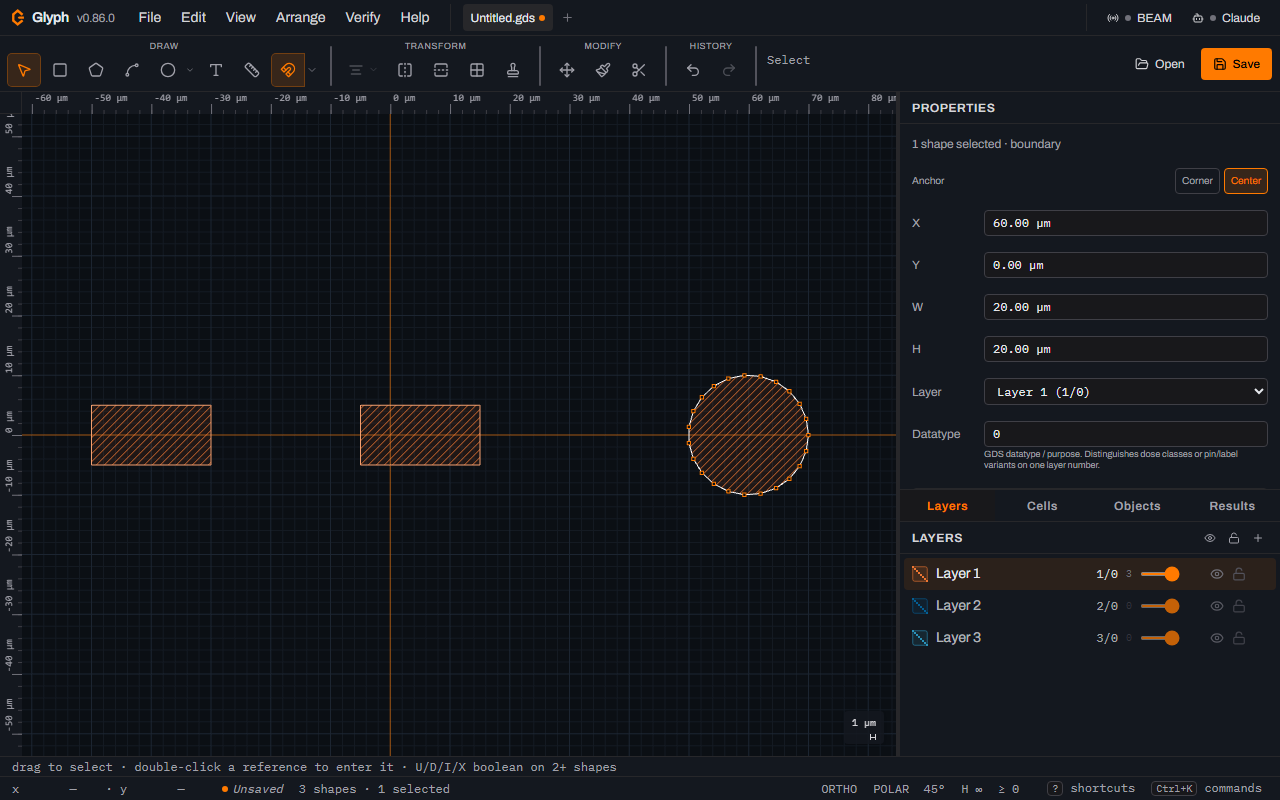
Task: Click the Open file button
Action: [1160, 64]
